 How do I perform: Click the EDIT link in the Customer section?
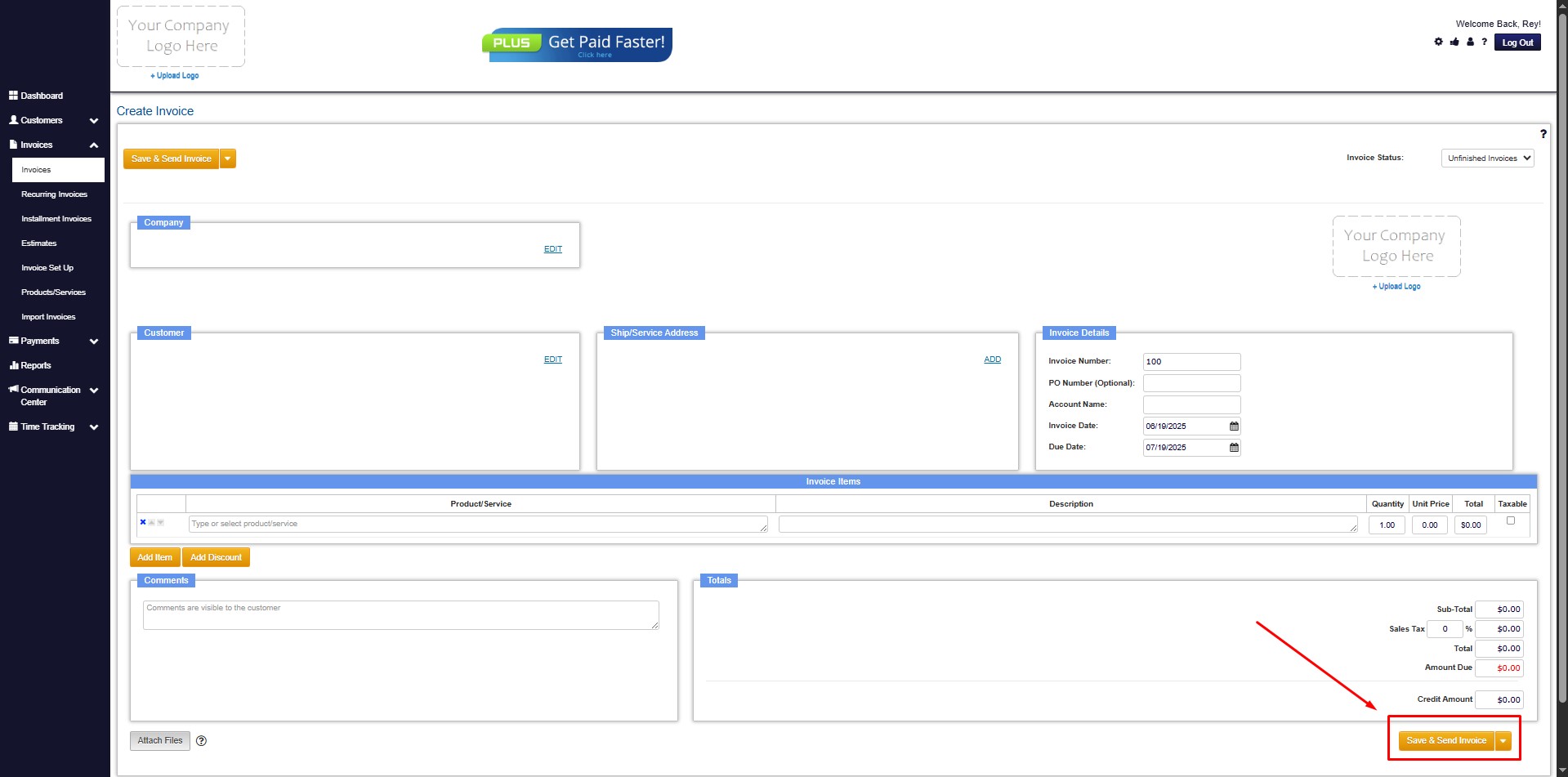tap(552, 359)
